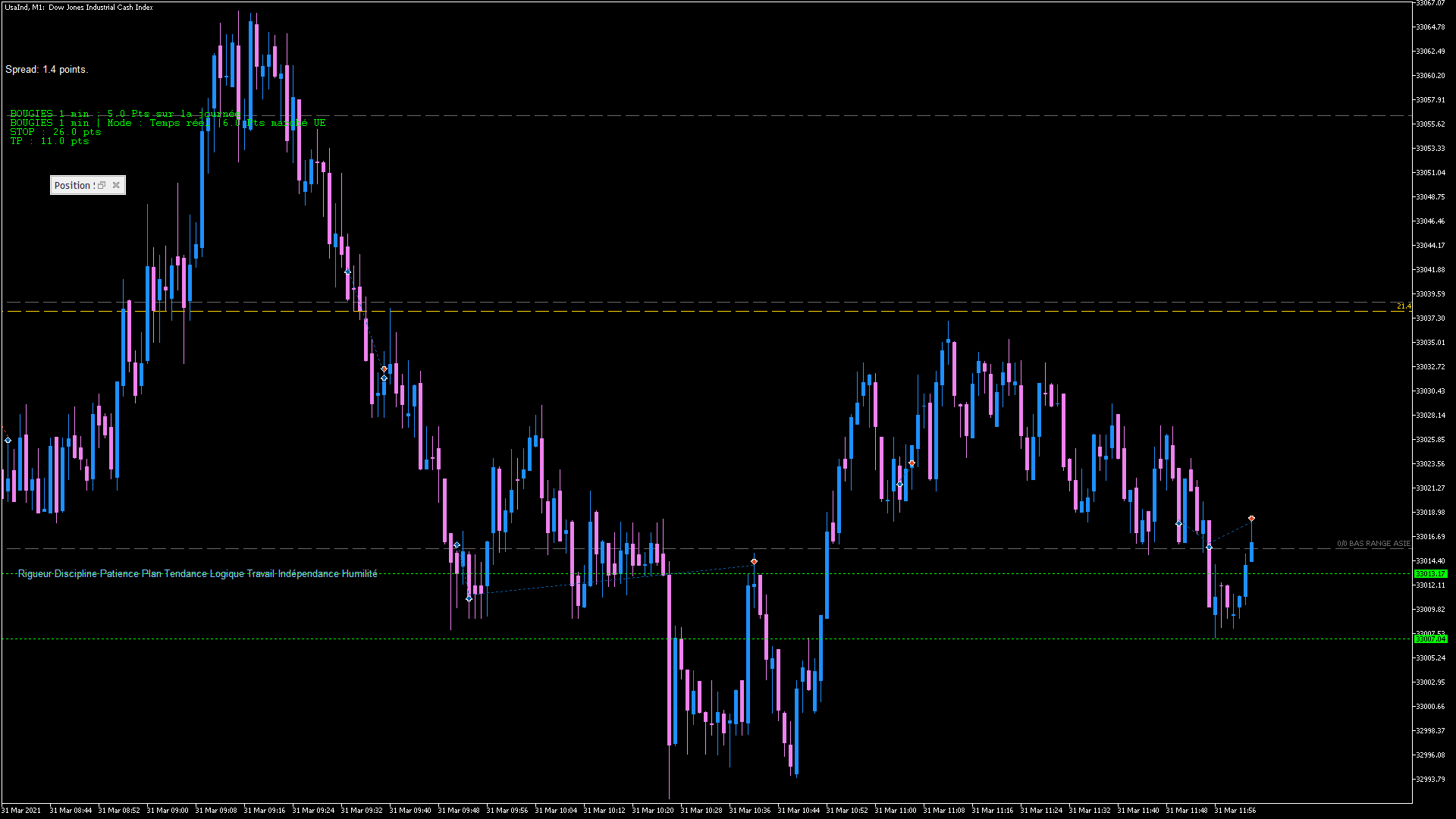The image size is (1456, 819).
Task: Click 'STOP : 26.0 pts' green label
Action: tap(55, 132)
